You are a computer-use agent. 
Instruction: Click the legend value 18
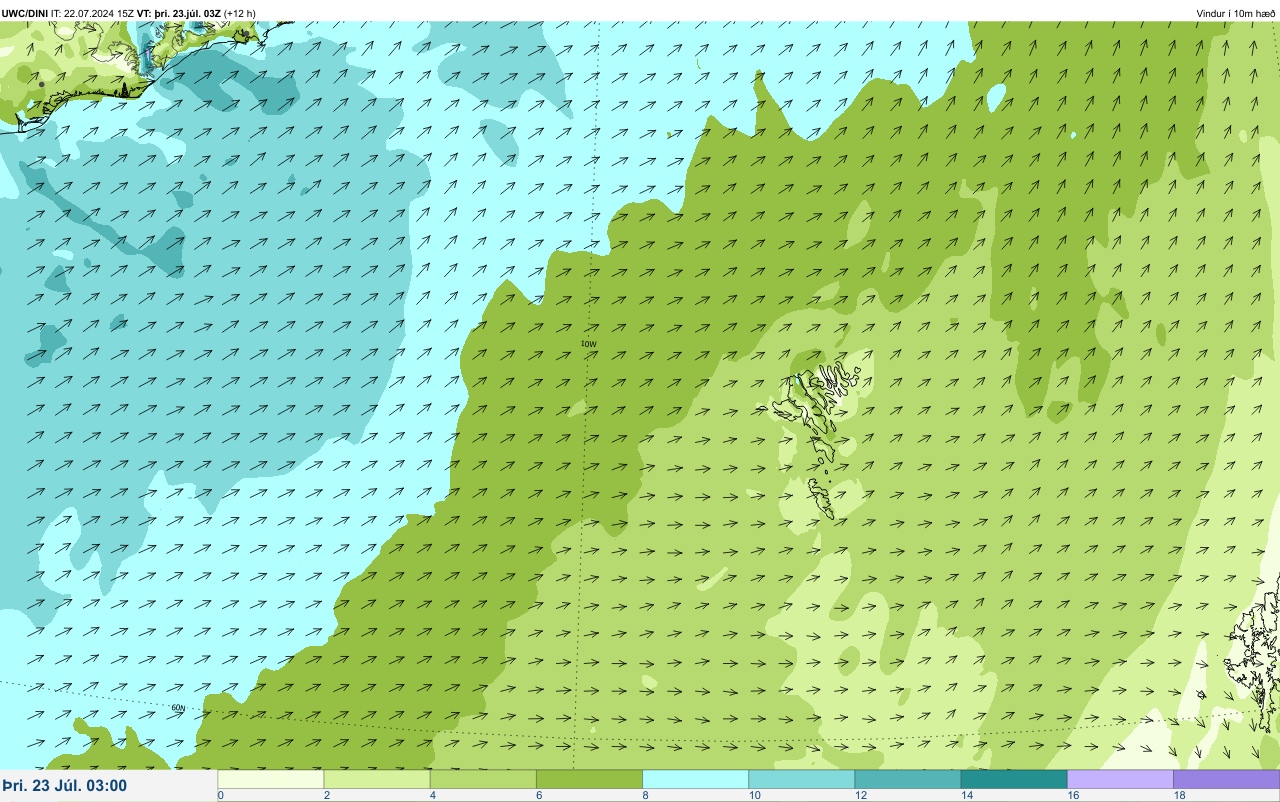click(1179, 796)
